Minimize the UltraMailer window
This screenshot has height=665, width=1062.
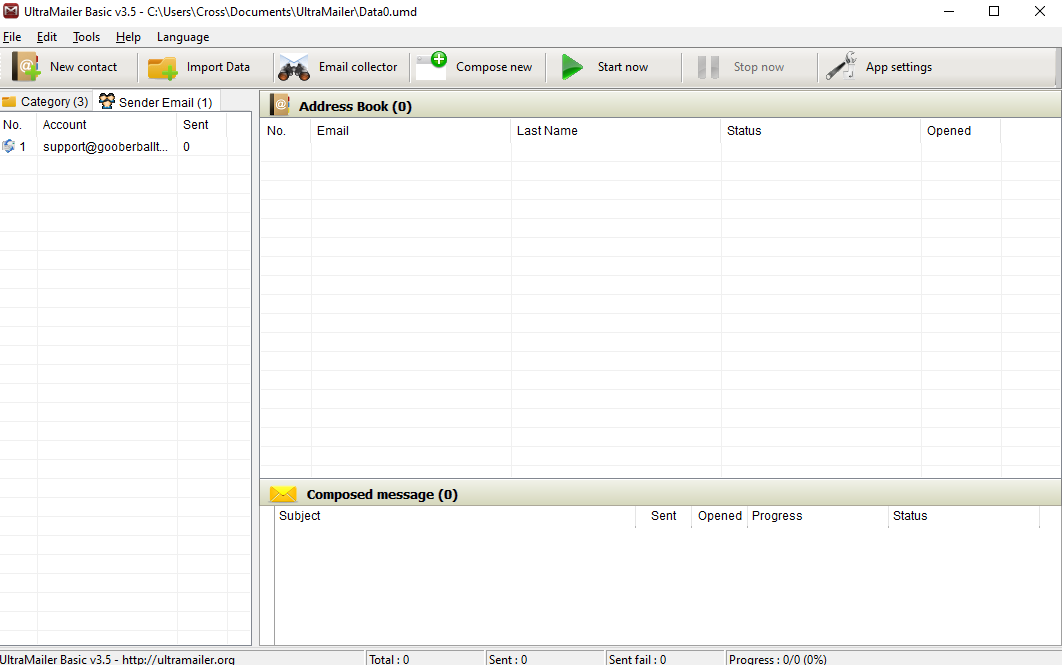949,12
